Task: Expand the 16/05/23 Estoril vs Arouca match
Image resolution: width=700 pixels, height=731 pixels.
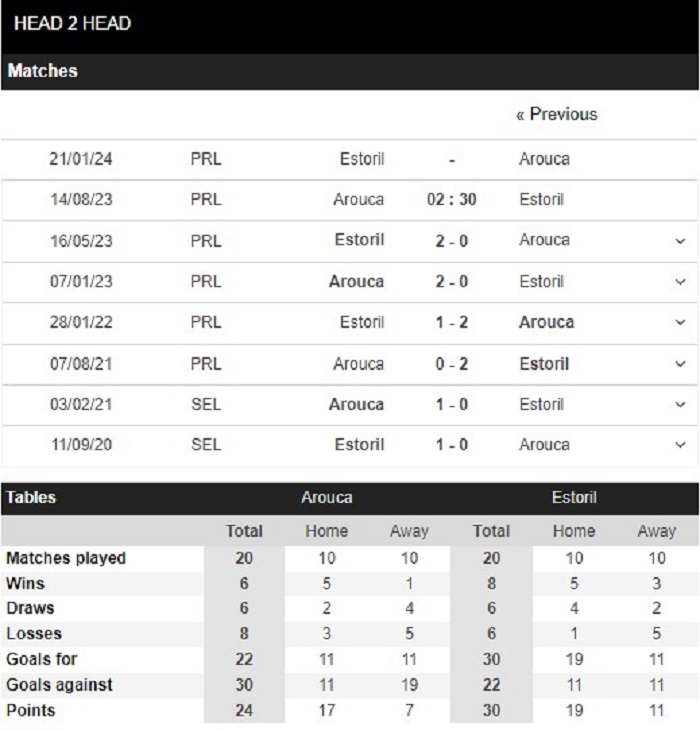Action: click(680, 241)
